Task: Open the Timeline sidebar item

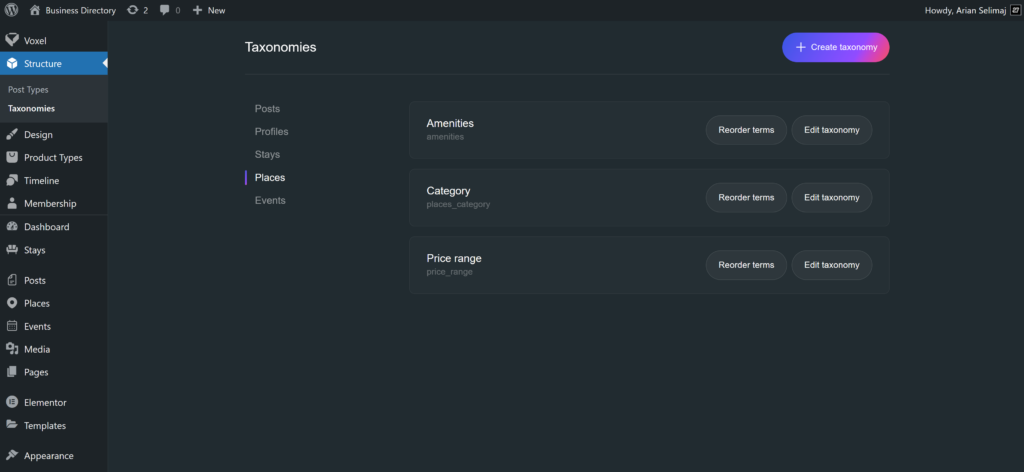Action: (x=41, y=181)
